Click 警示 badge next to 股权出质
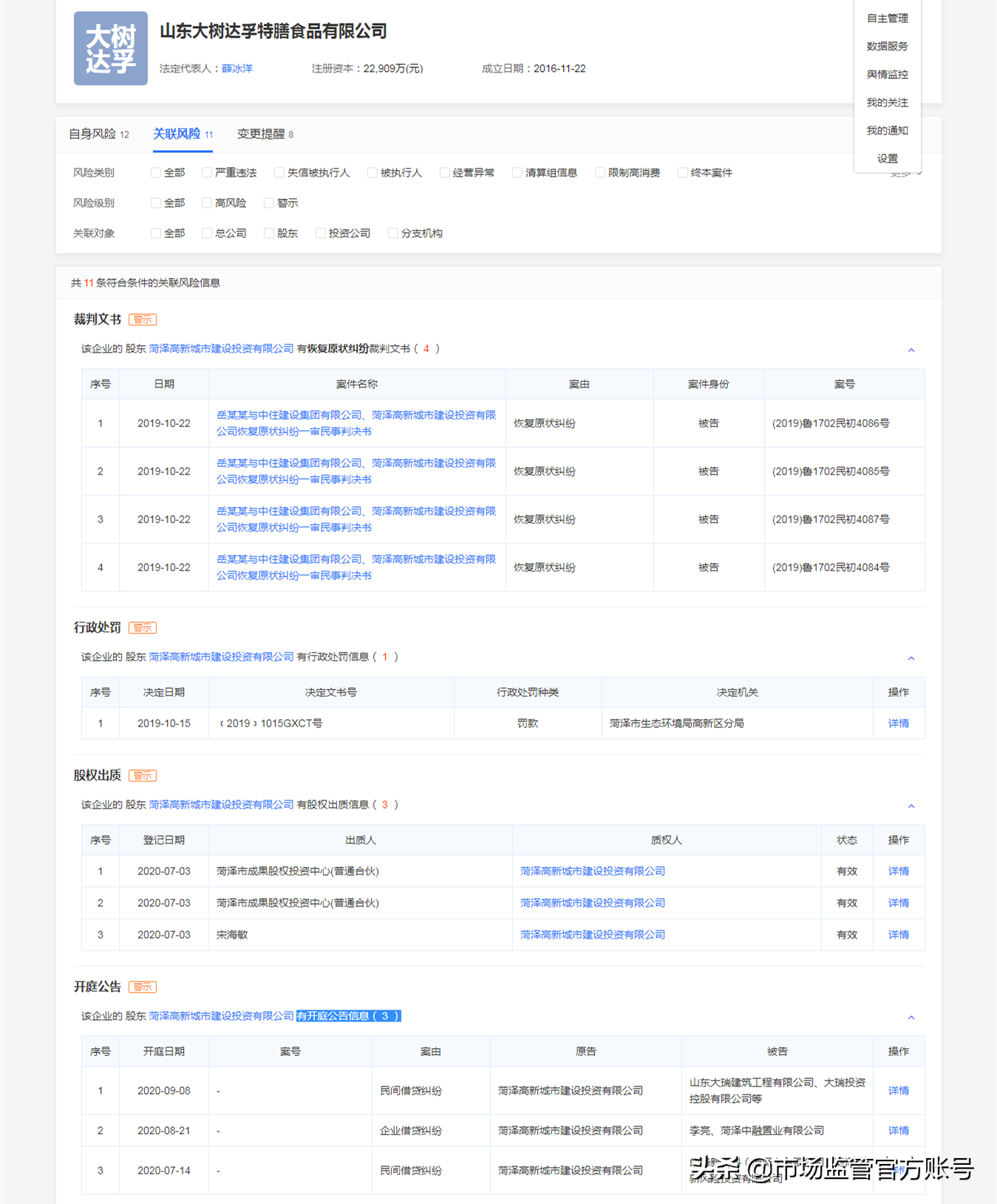Viewport: 997px width, 1204px height. coord(143,775)
